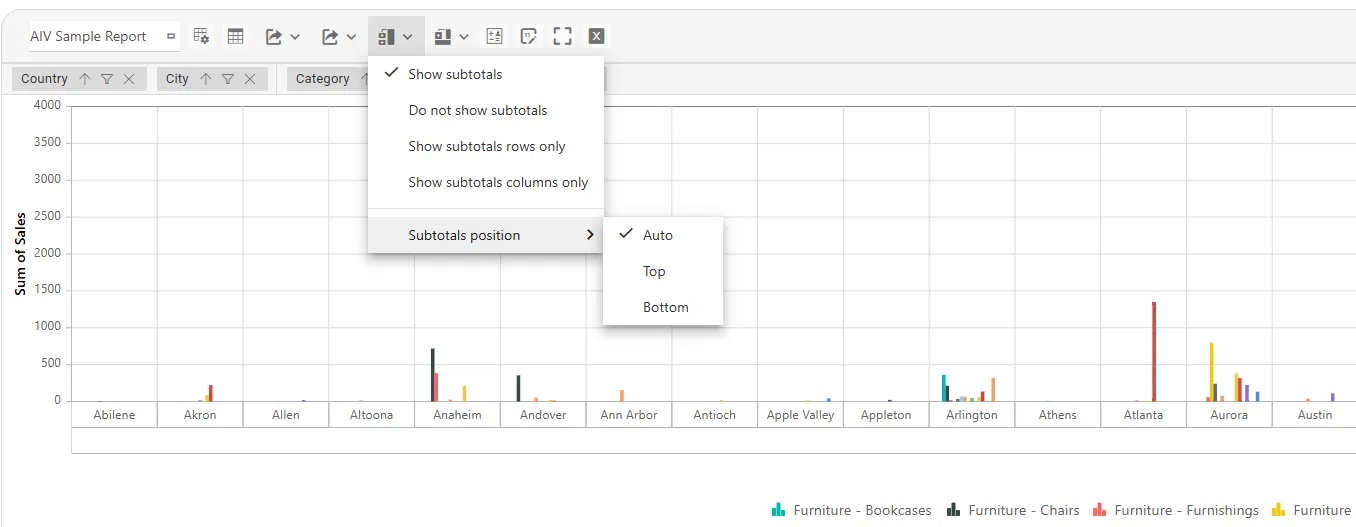Switch to the table grid view icon

point(236,36)
